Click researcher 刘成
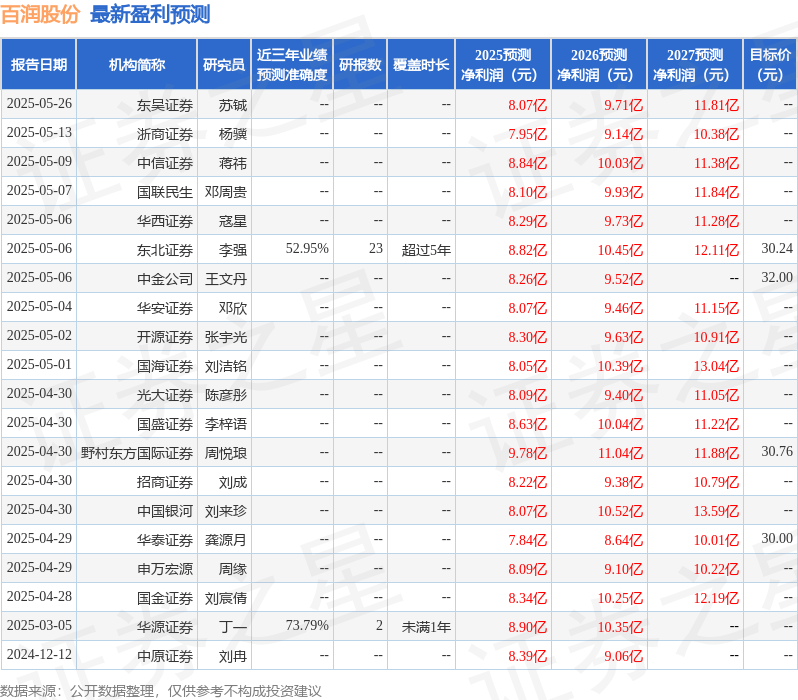 click(x=233, y=483)
